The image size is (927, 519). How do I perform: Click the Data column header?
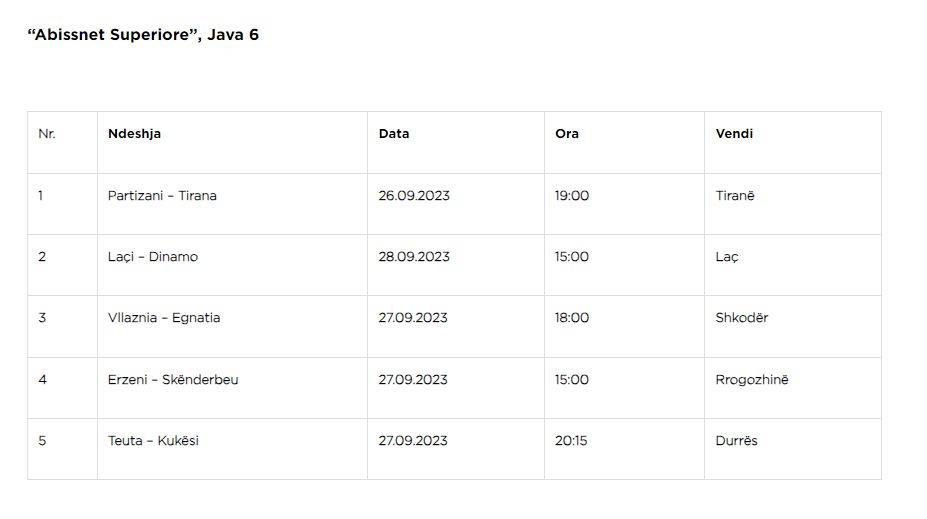coord(456,142)
